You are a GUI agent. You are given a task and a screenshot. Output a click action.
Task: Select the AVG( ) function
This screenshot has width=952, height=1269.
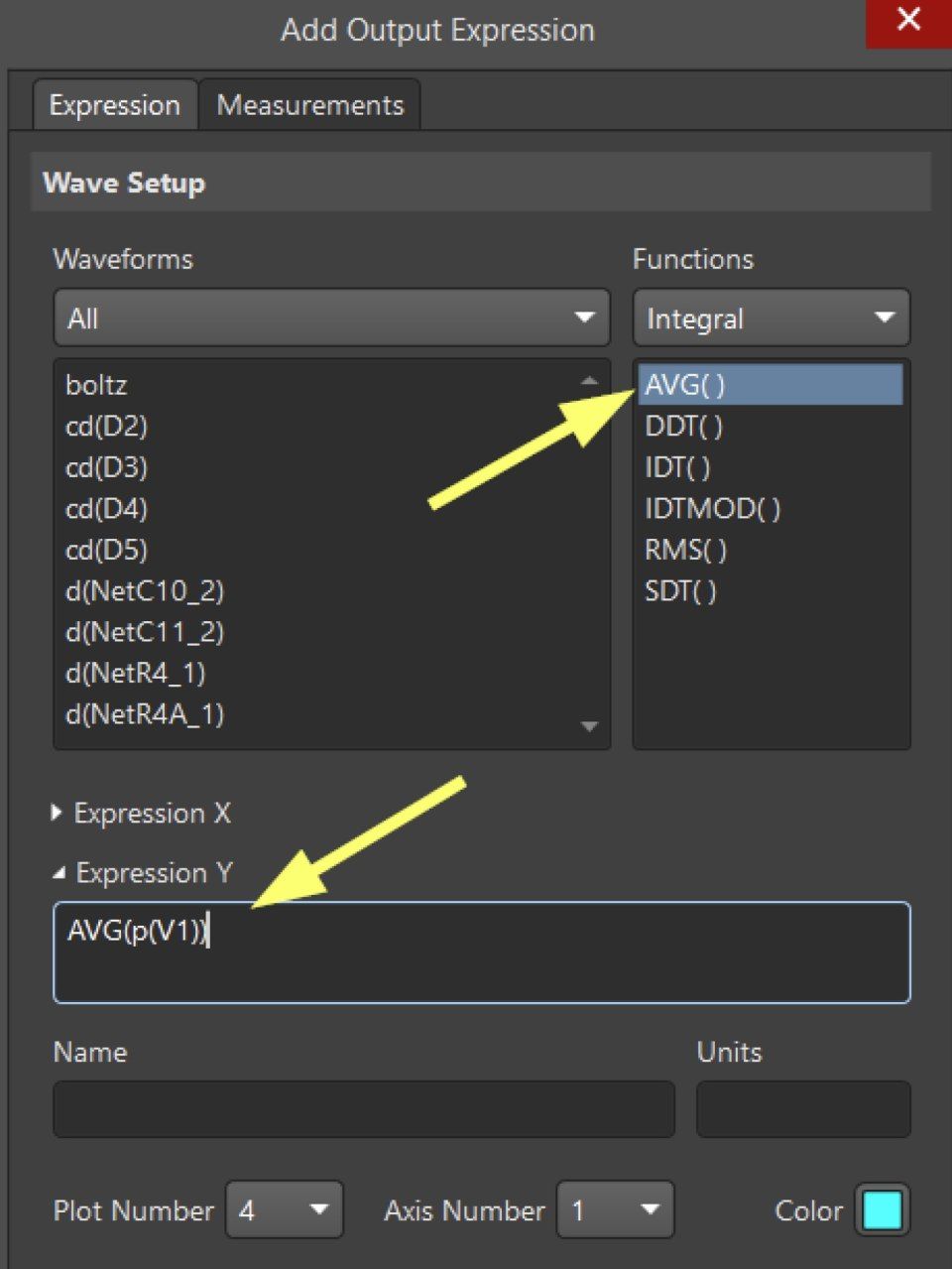click(684, 385)
